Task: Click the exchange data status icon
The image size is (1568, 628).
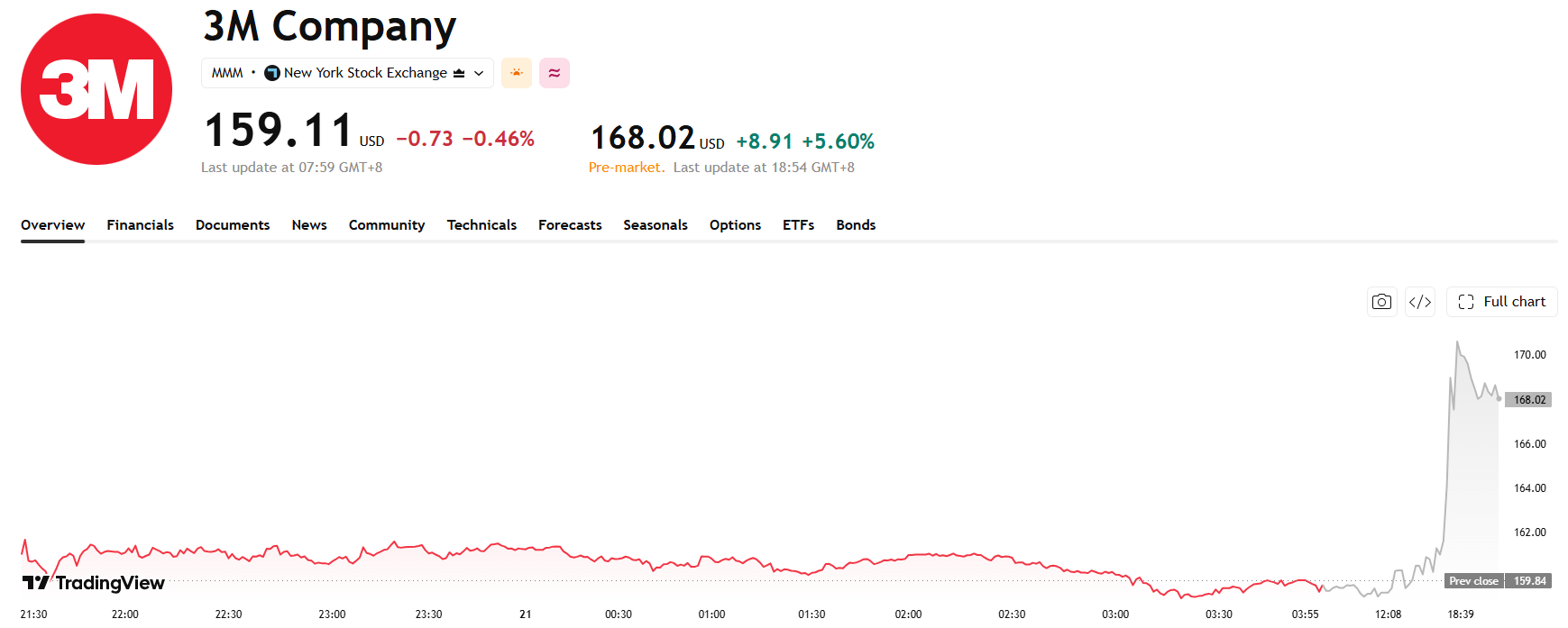Action: pos(459,73)
